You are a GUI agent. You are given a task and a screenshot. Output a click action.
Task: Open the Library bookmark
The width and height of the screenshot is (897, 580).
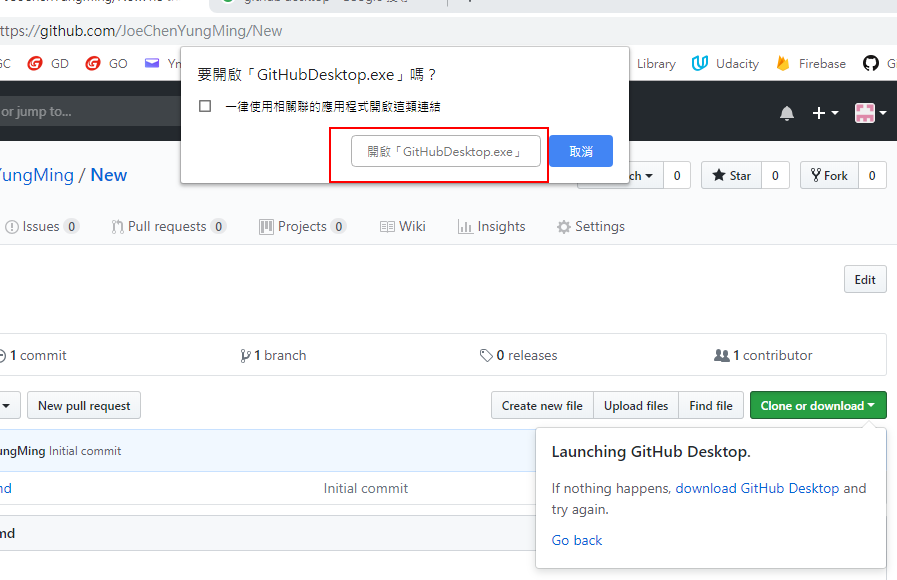(x=656, y=63)
